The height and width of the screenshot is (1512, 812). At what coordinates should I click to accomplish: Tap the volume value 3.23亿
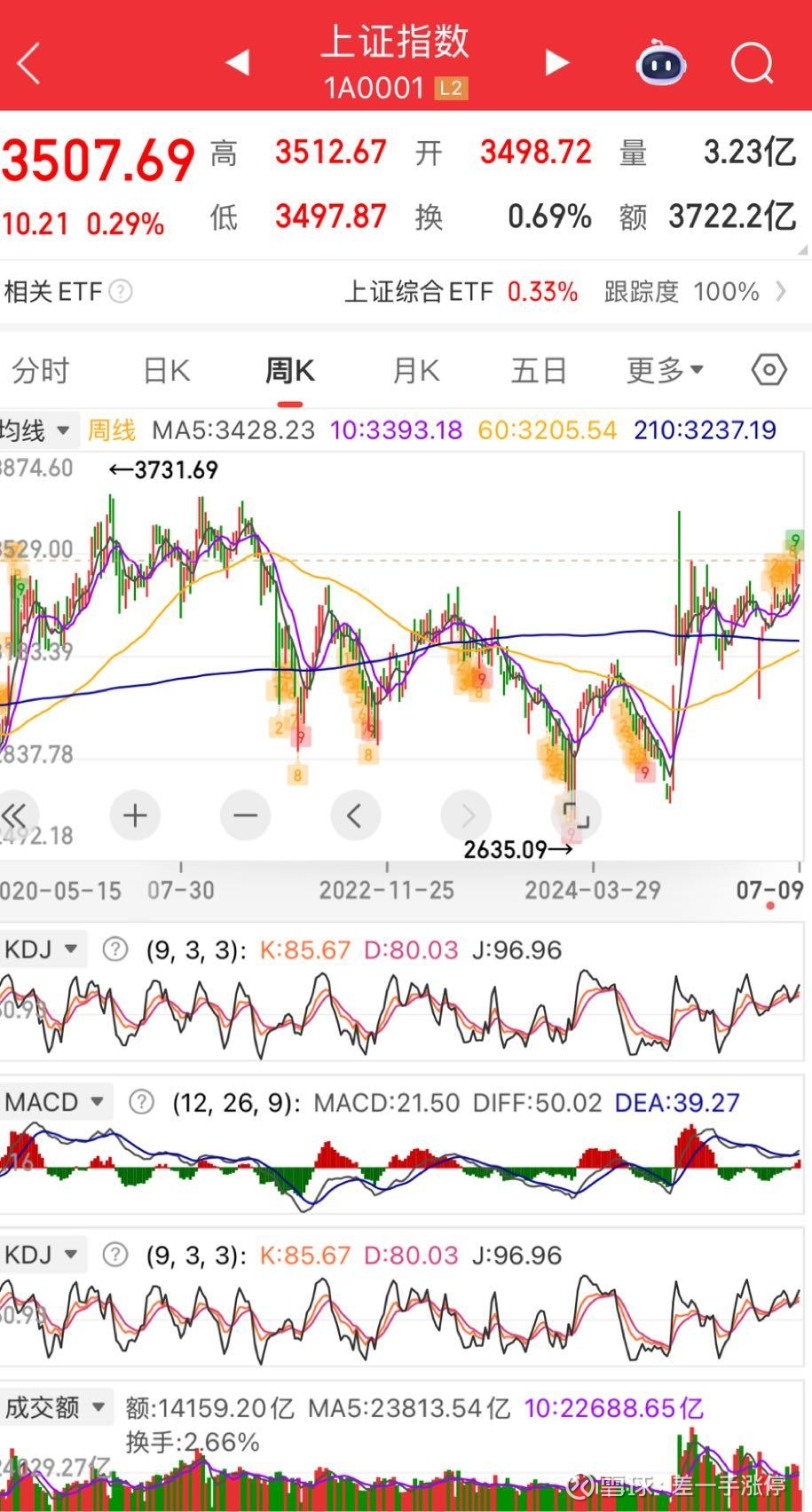tap(750, 153)
